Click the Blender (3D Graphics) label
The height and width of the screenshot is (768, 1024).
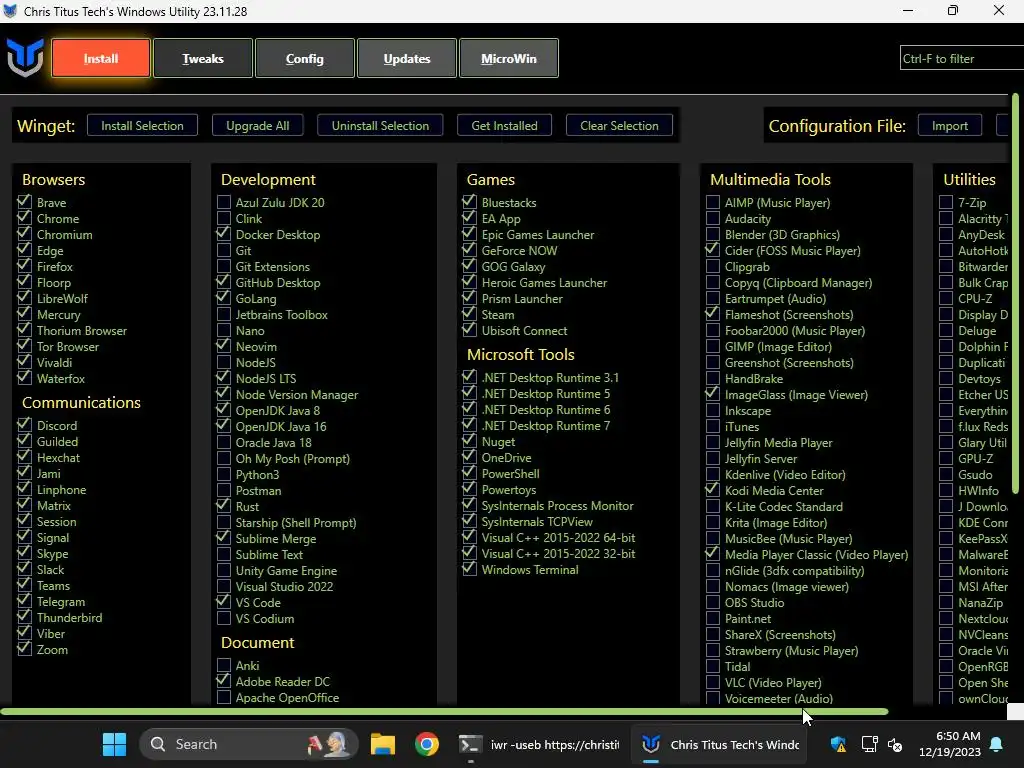coord(782,234)
